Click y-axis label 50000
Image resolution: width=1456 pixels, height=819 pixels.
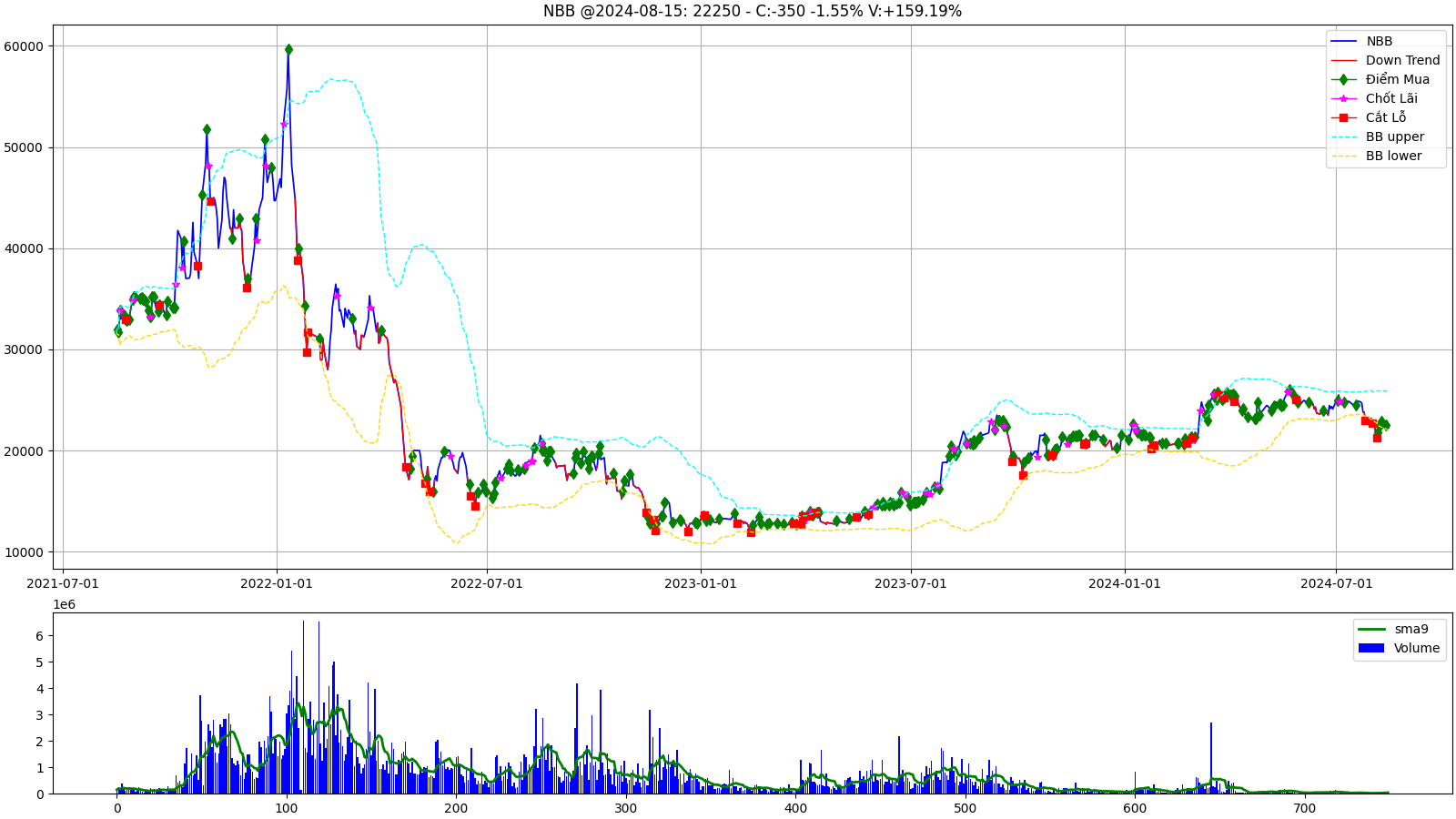[x=24, y=147]
